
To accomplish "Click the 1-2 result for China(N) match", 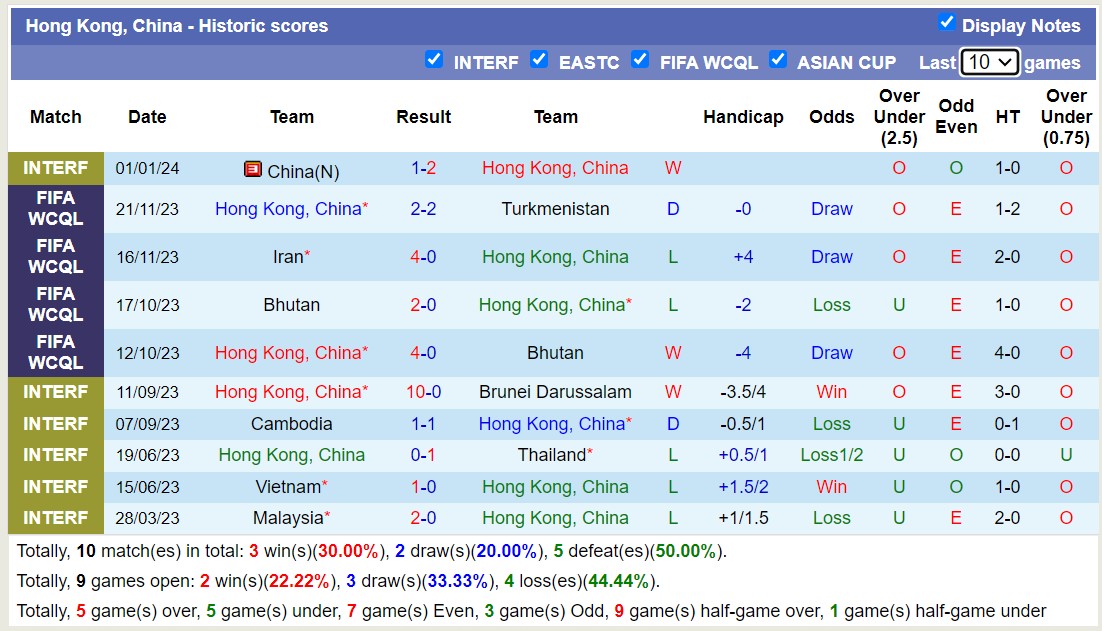I will [x=423, y=168].
